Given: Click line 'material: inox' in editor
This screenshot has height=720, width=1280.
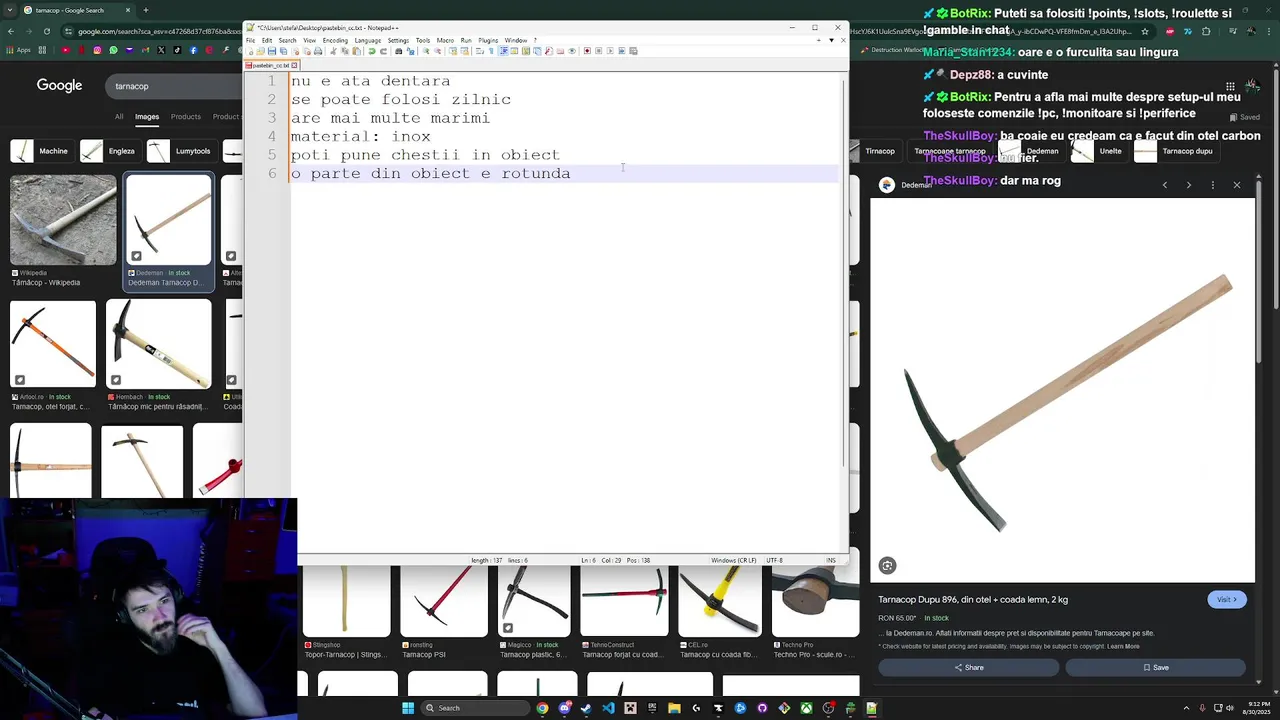Looking at the screenshot, I should [x=361, y=136].
